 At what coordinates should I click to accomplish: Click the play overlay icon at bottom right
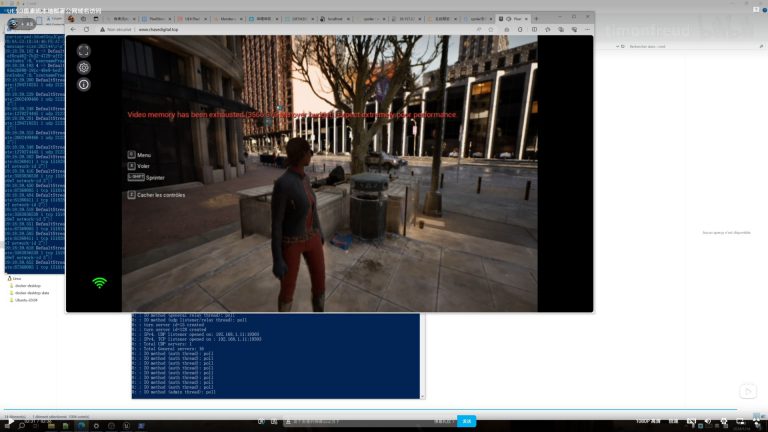click(x=748, y=391)
